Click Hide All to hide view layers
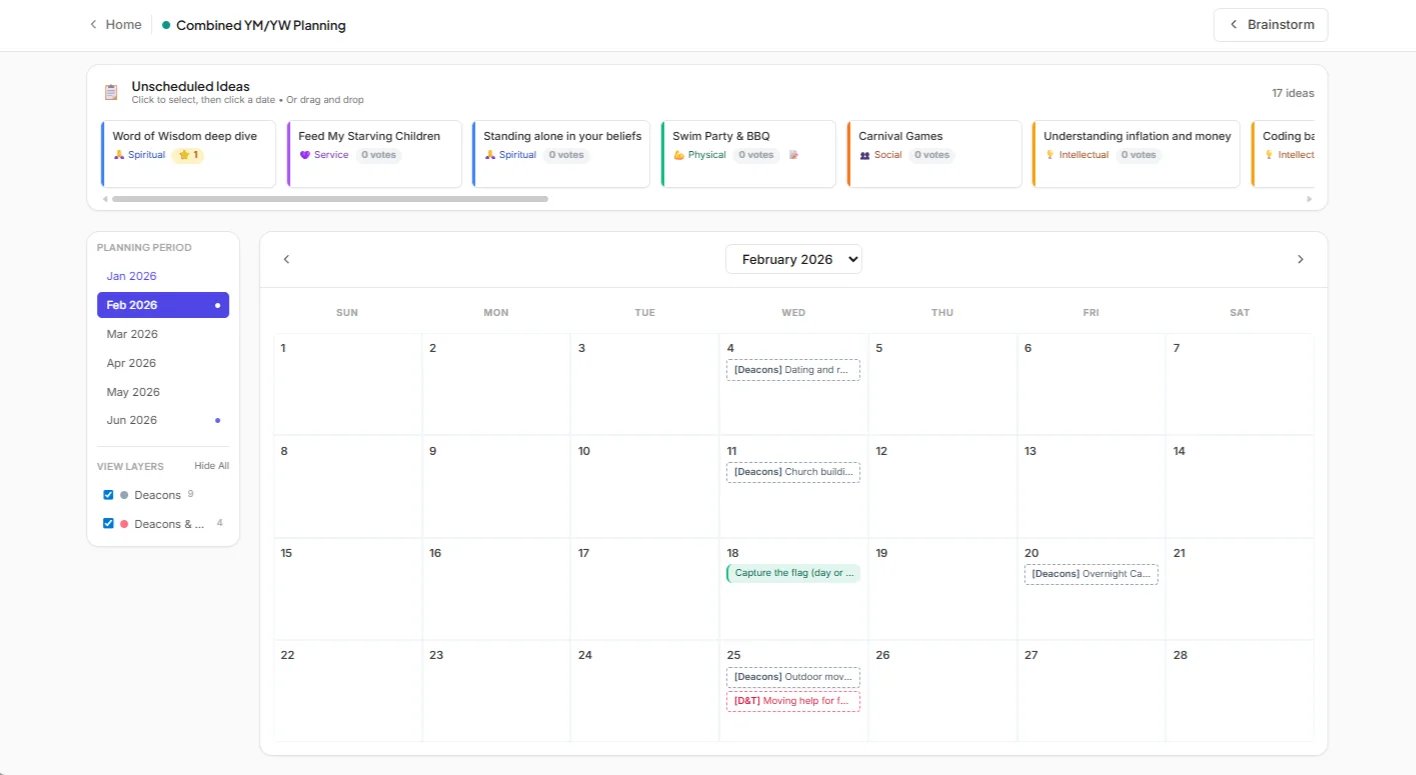This screenshot has height=775, width=1416. coord(210,465)
